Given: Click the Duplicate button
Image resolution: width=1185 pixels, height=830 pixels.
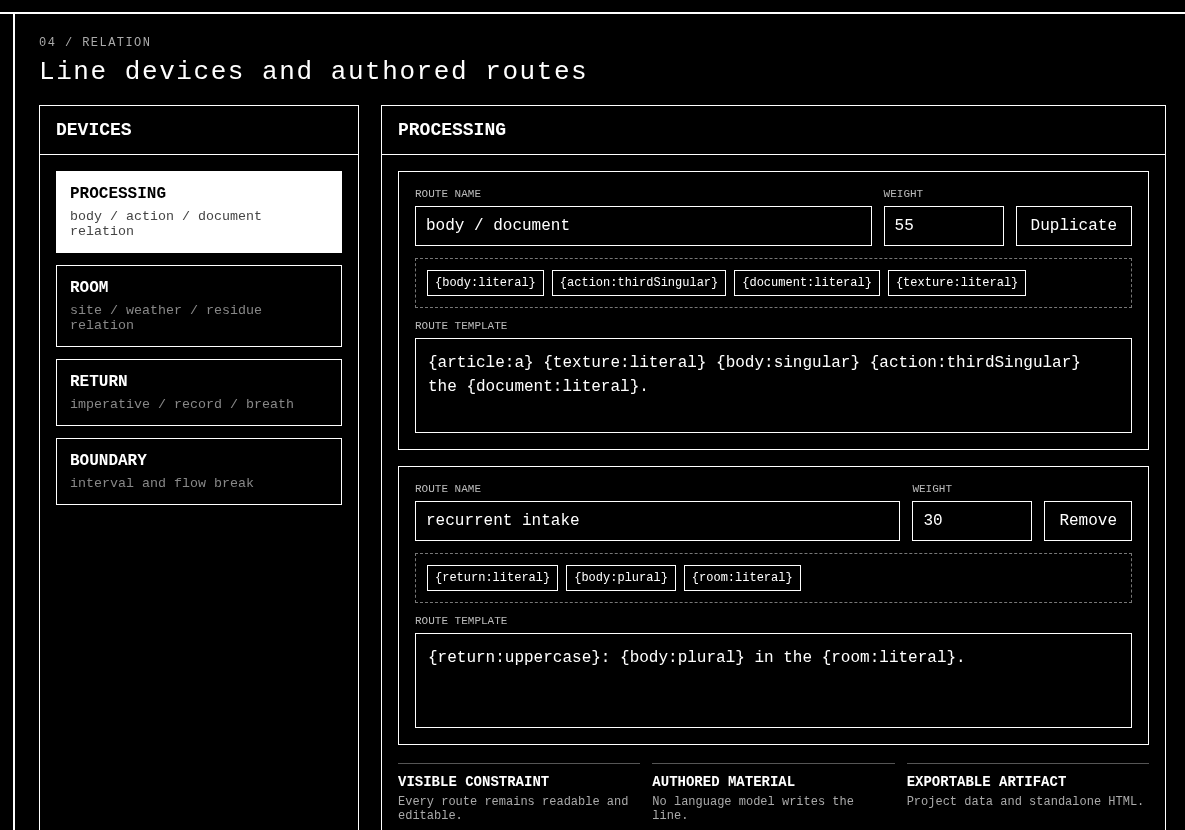Looking at the screenshot, I should (x=1073, y=225).
